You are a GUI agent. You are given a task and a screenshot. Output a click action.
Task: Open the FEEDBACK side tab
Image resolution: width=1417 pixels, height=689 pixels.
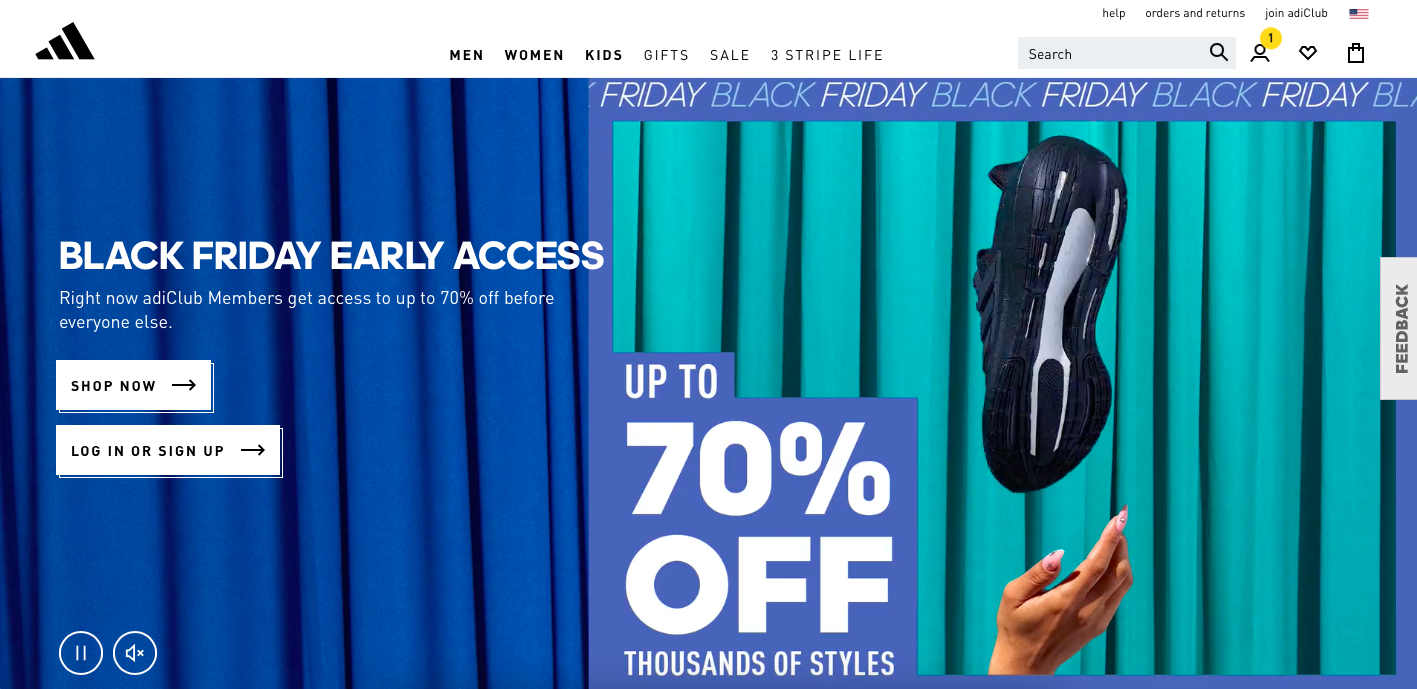(1399, 328)
